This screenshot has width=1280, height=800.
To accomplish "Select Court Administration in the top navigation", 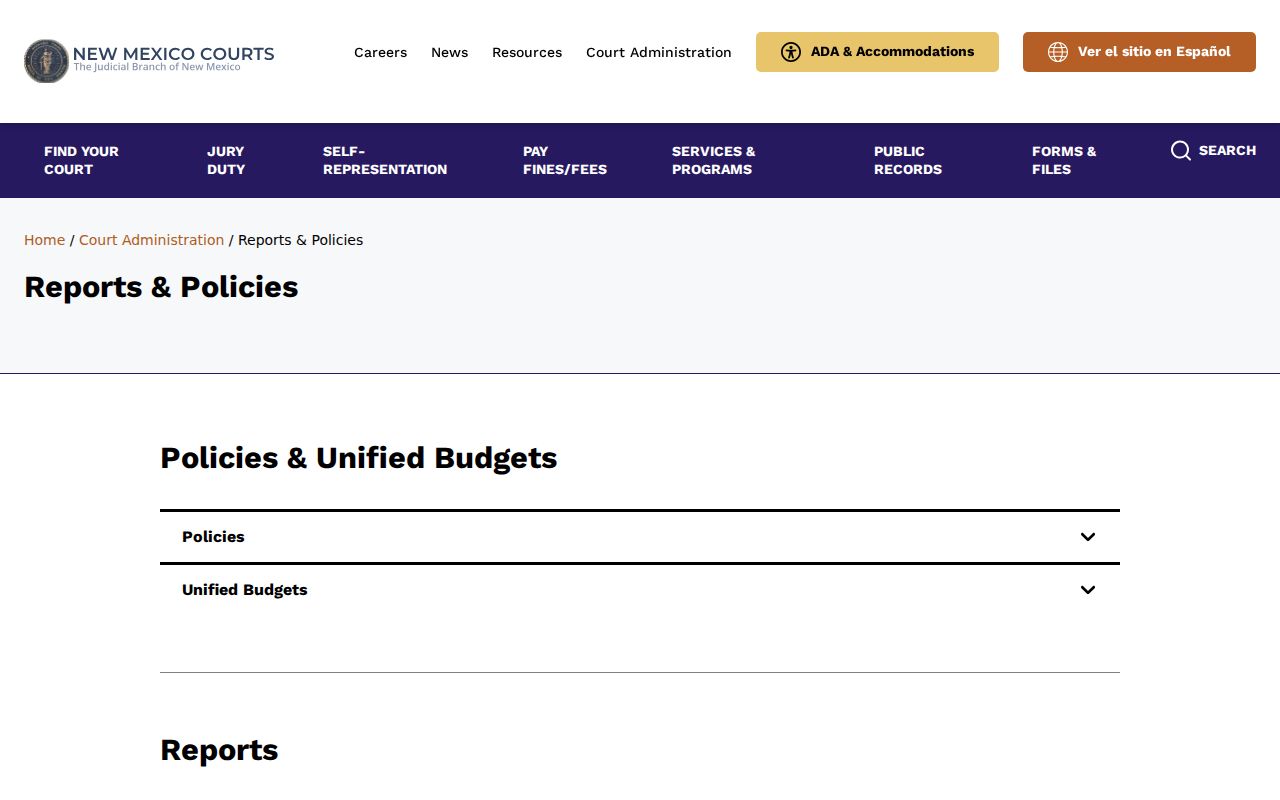I will click(x=659, y=52).
